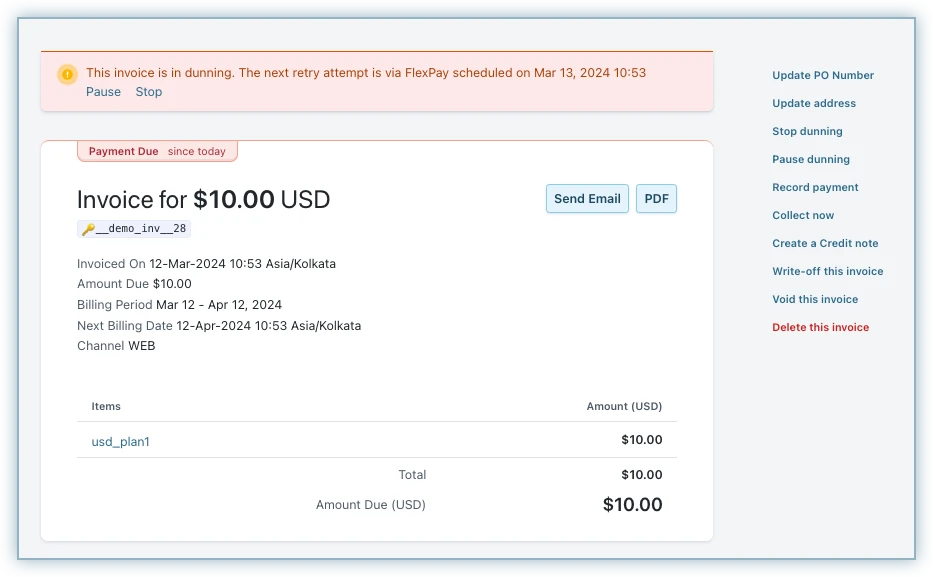Click the key icon beside invoice ID

[x=88, y=229]
